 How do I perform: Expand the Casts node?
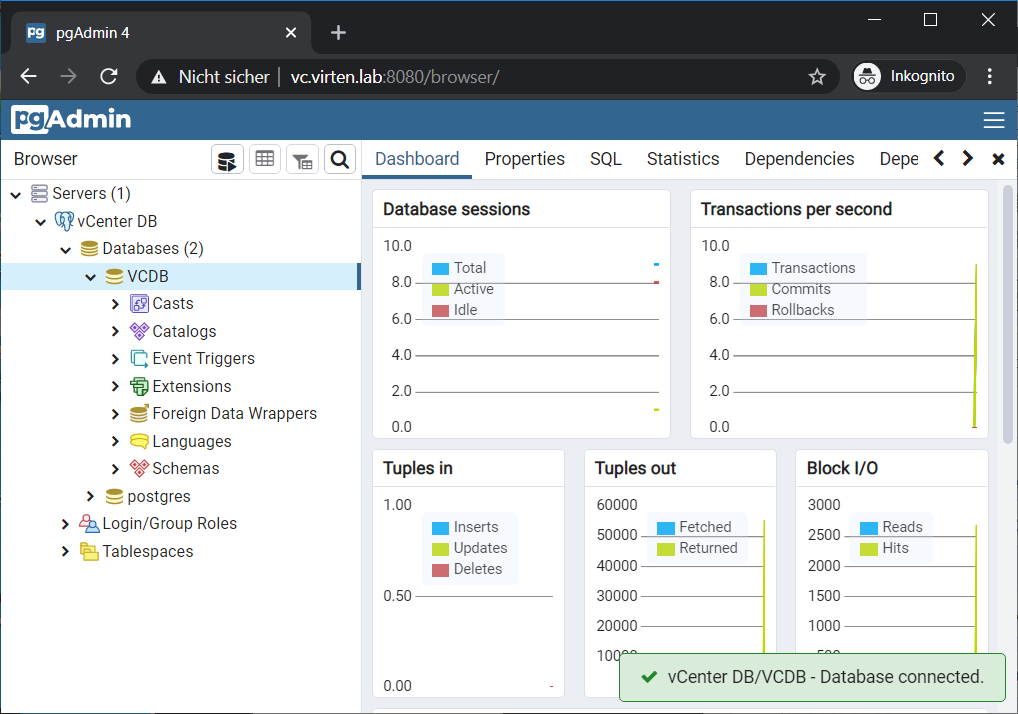coord(116,304)
